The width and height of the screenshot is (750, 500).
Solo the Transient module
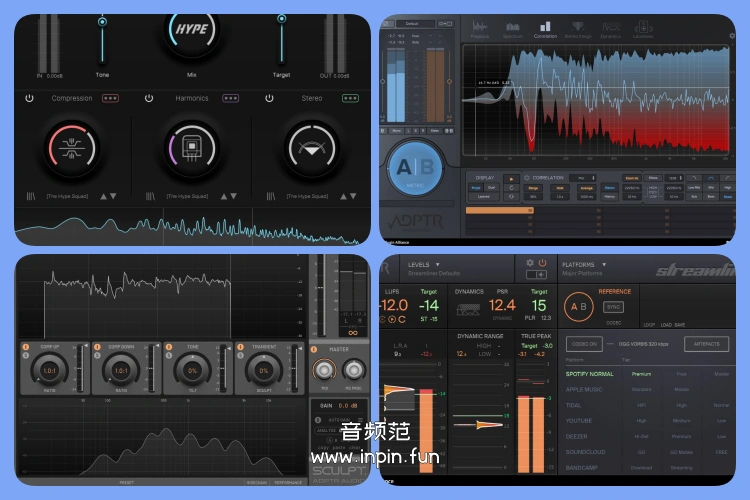pyautogui.click(x=240, y=356)
